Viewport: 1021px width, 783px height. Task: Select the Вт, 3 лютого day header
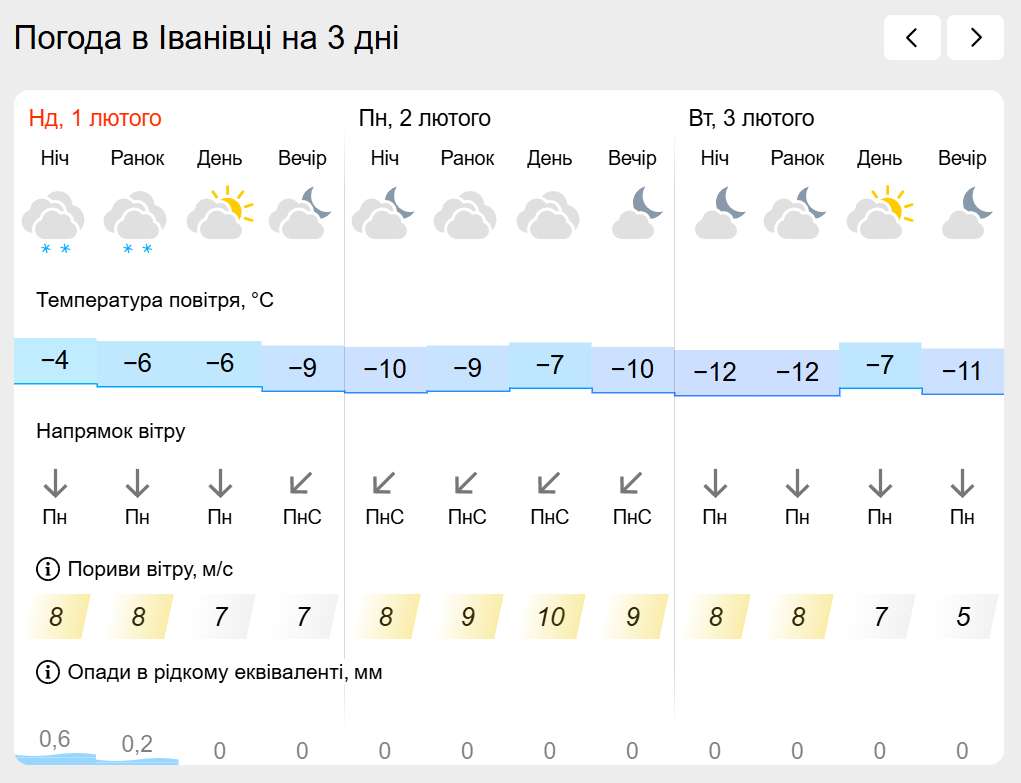tap(751, 118)
